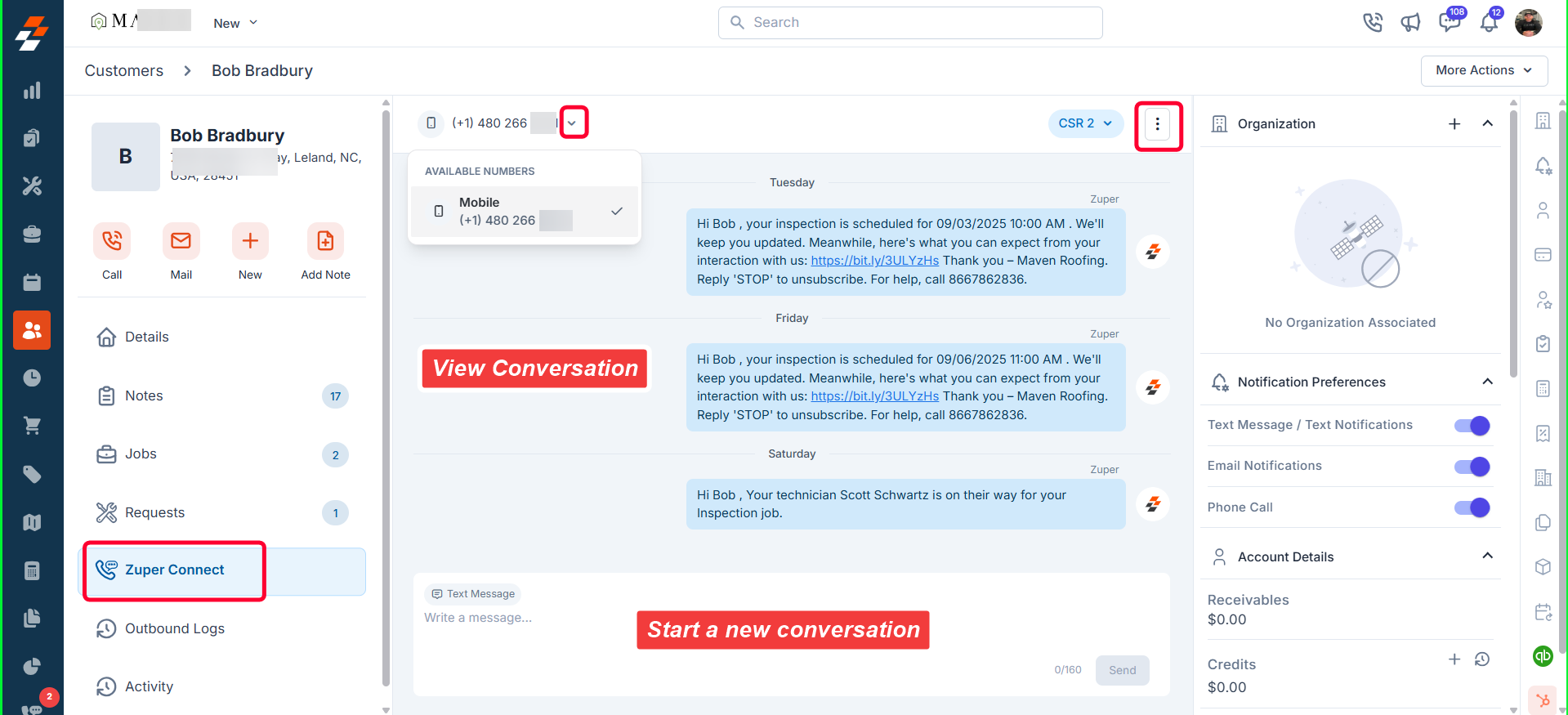Open the megaphone announcements icon
Screen dimensions: 1568x715
pyautogui.click(x=1410, y=23)
